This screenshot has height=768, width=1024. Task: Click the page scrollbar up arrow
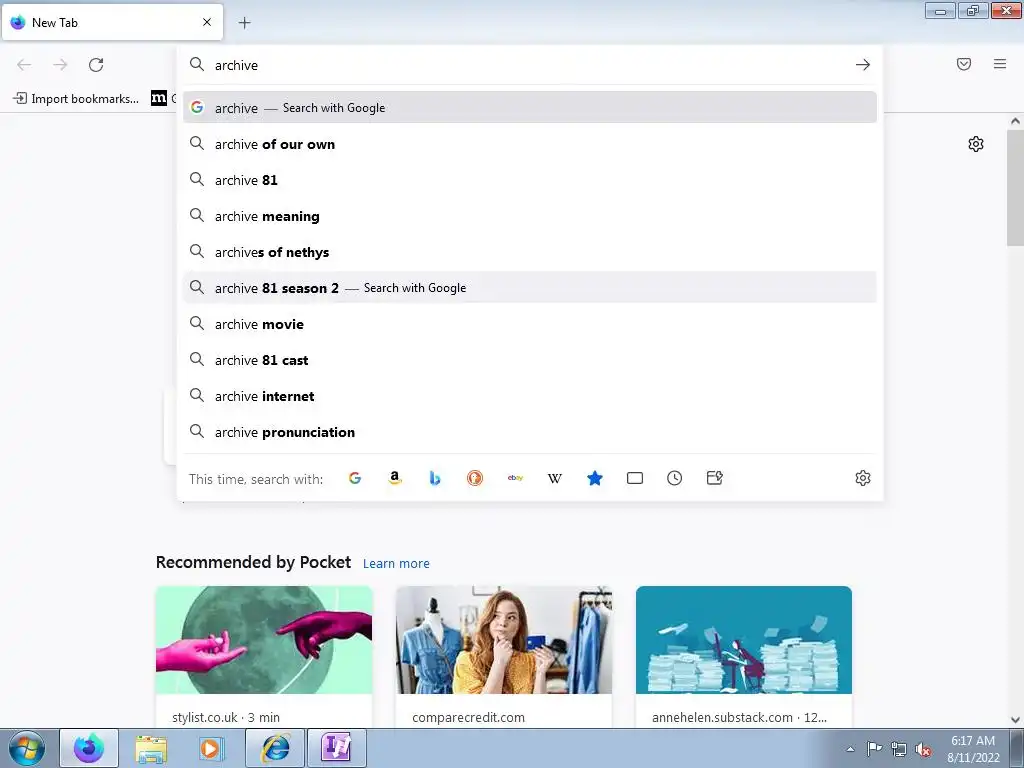(1015, 121)
